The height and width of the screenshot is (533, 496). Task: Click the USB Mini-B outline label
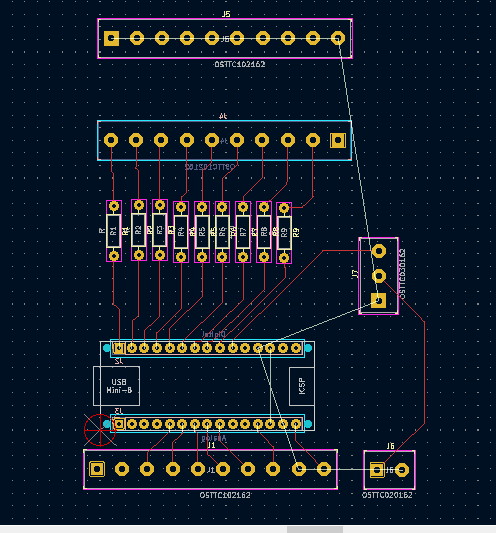(119, 386)
